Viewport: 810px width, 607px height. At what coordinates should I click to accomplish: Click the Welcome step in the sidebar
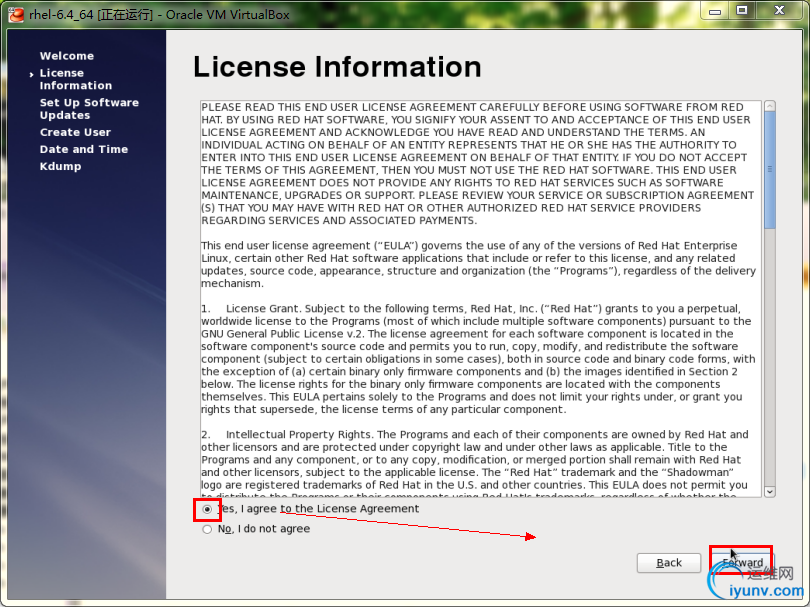pos(67,56)
